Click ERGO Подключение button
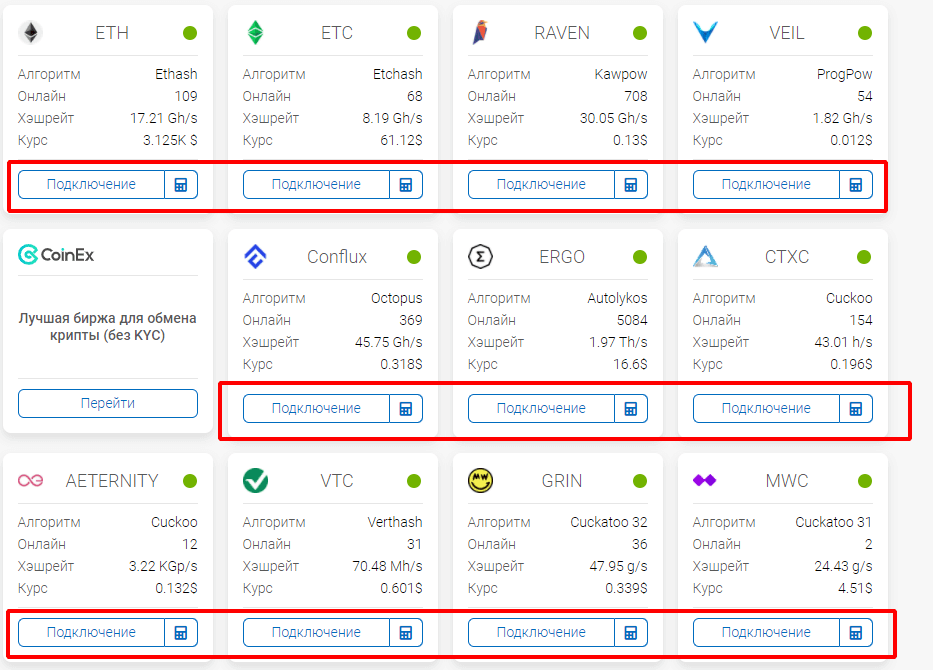Image resolution: width=933 pixels, height=670 pixels. click(x=541, y=409)
